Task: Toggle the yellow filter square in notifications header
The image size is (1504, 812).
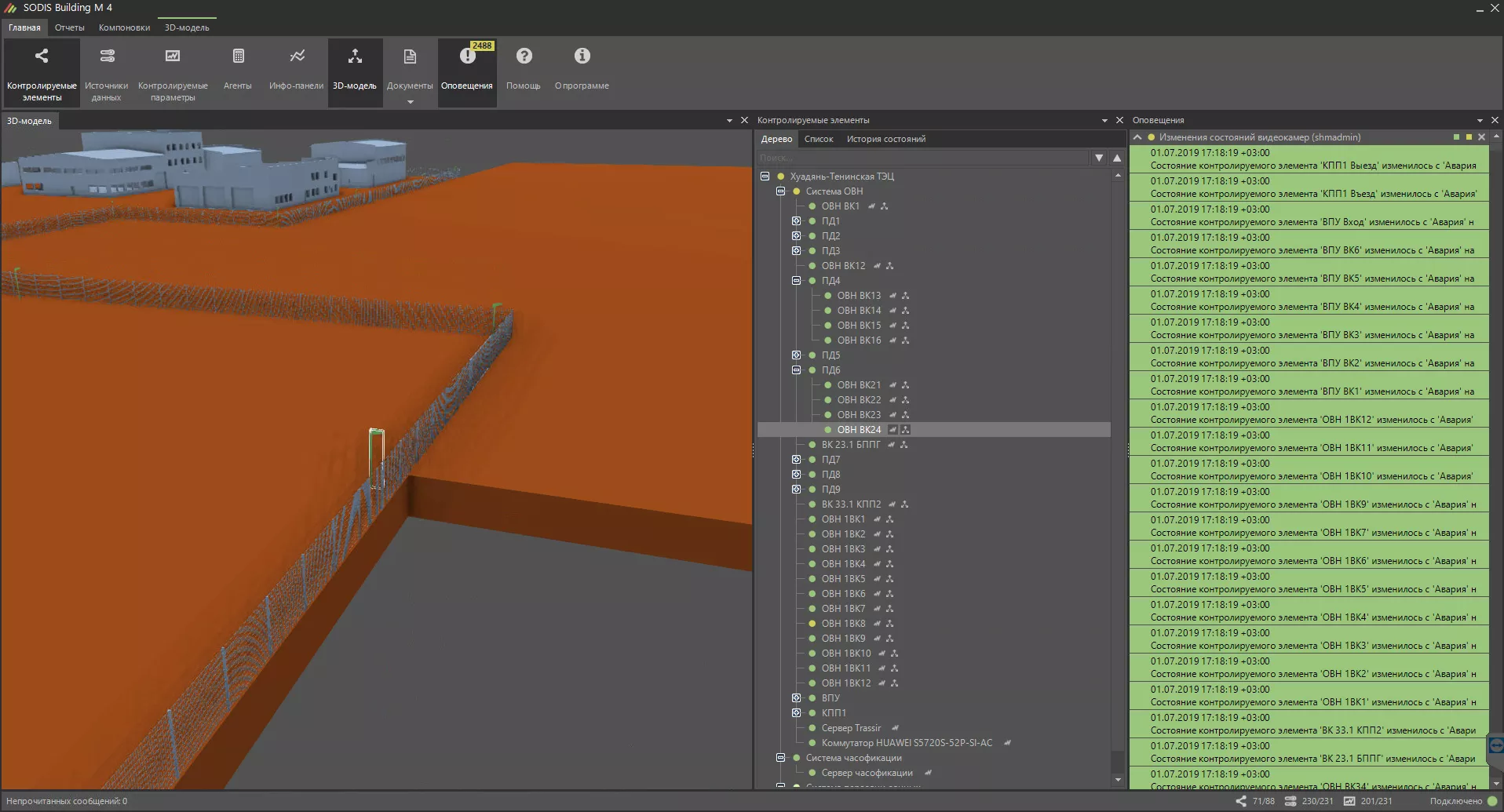Action: coord(1469,137)
